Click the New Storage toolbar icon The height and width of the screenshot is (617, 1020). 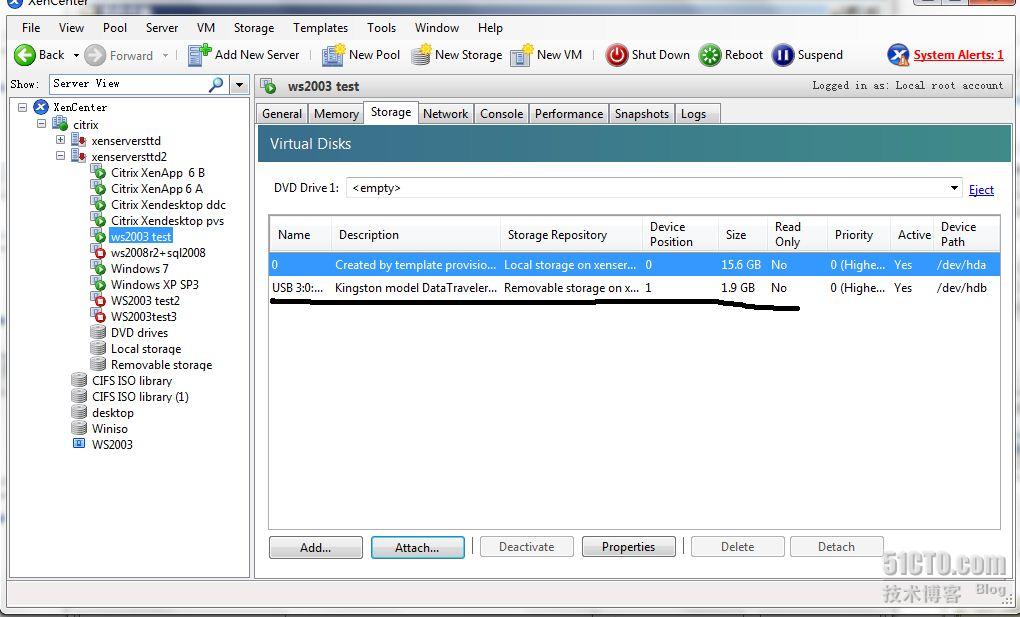point(421,55)
